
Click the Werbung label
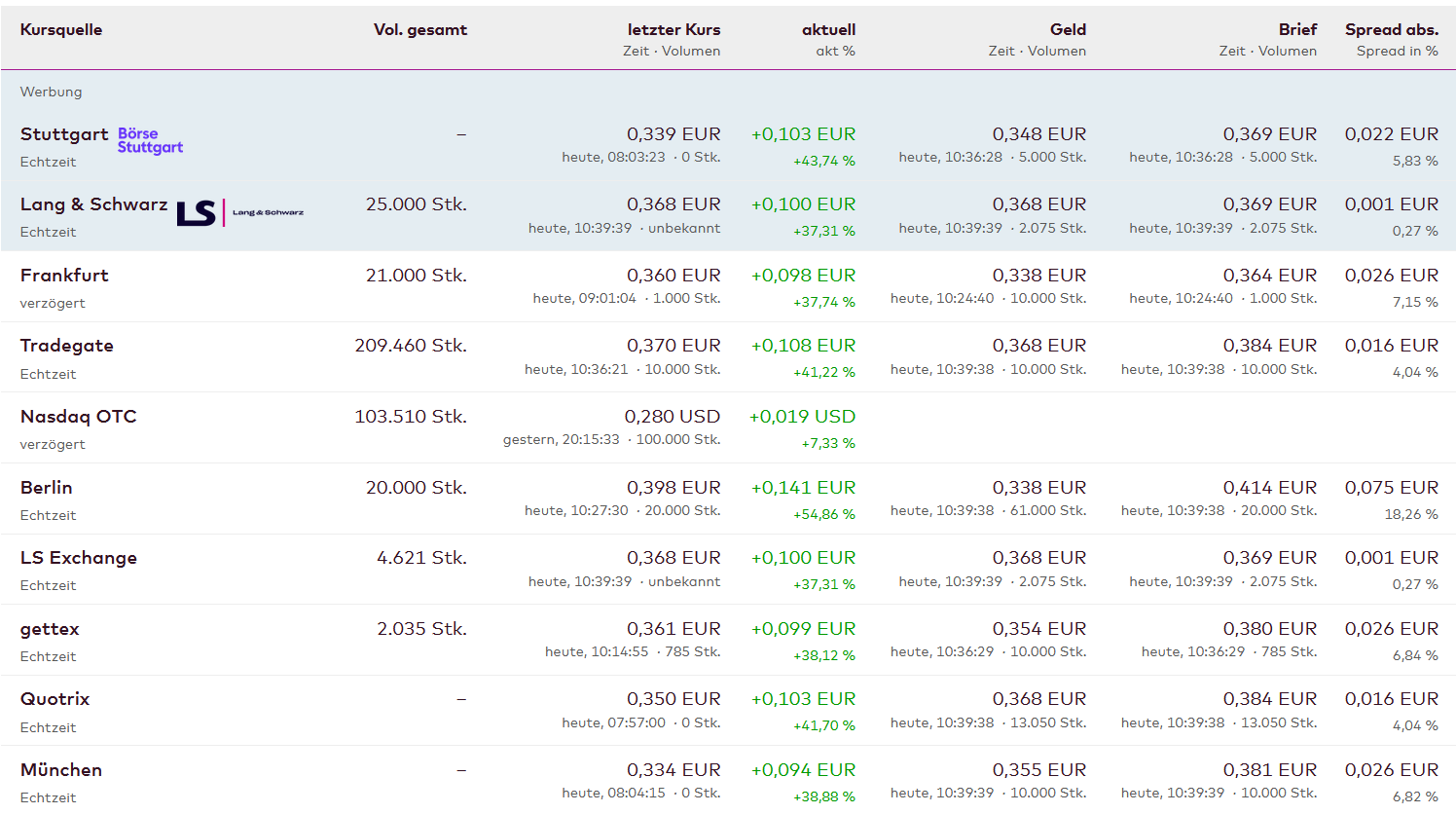coord(52,92)
